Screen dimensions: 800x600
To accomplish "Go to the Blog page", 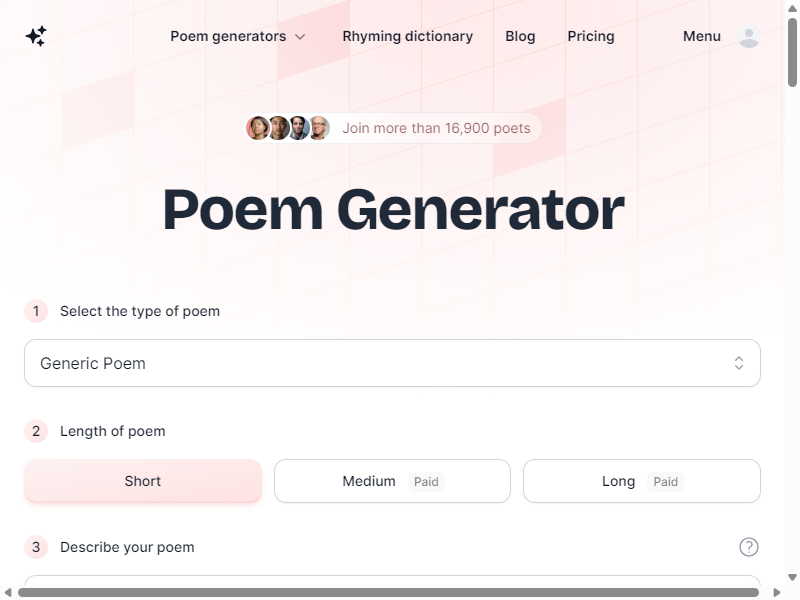I will click(520, 36).
